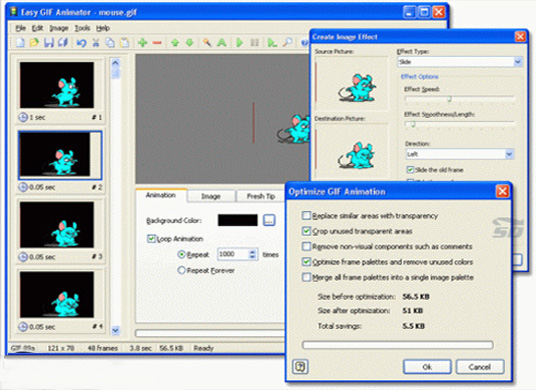Click the scissors cut icon

pos(96,43)
